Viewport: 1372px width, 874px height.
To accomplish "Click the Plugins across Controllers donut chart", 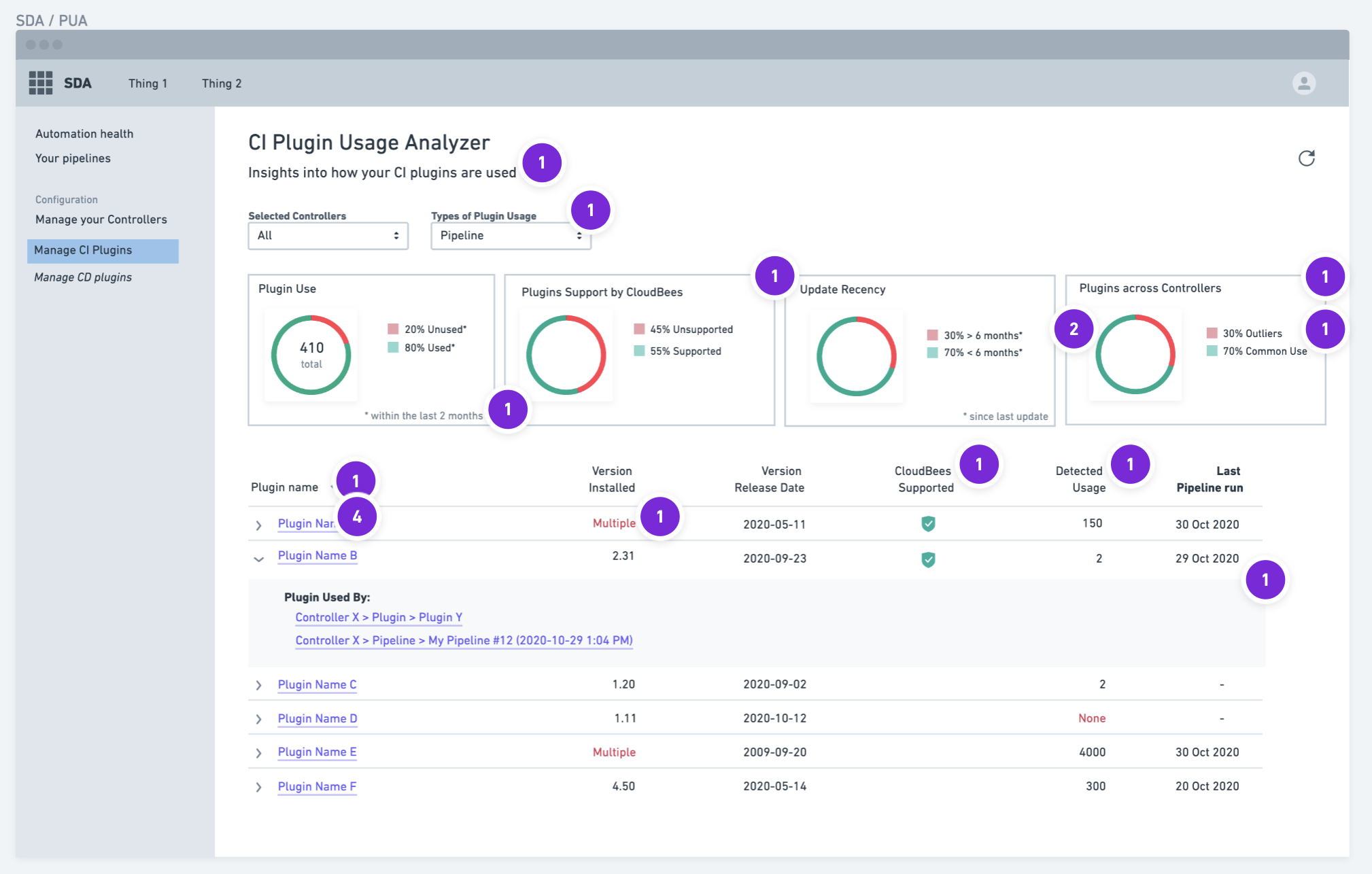I will [1135, 354].
